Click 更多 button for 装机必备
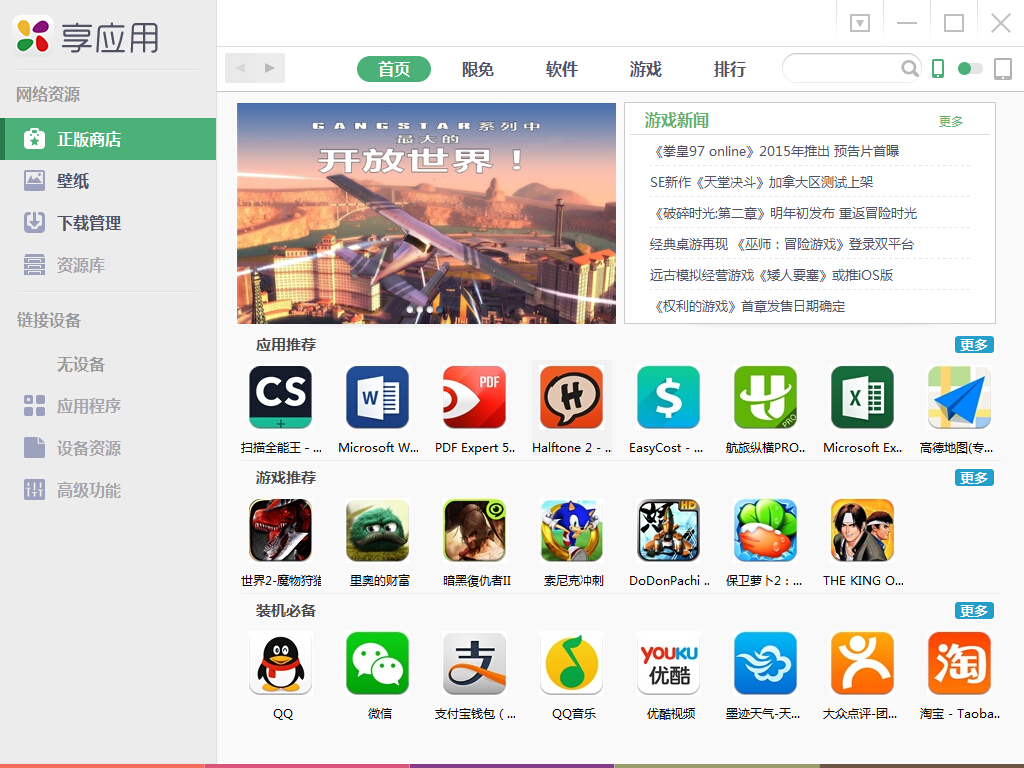The height and width of the screenshot is (768, 1024). (974, 611)
